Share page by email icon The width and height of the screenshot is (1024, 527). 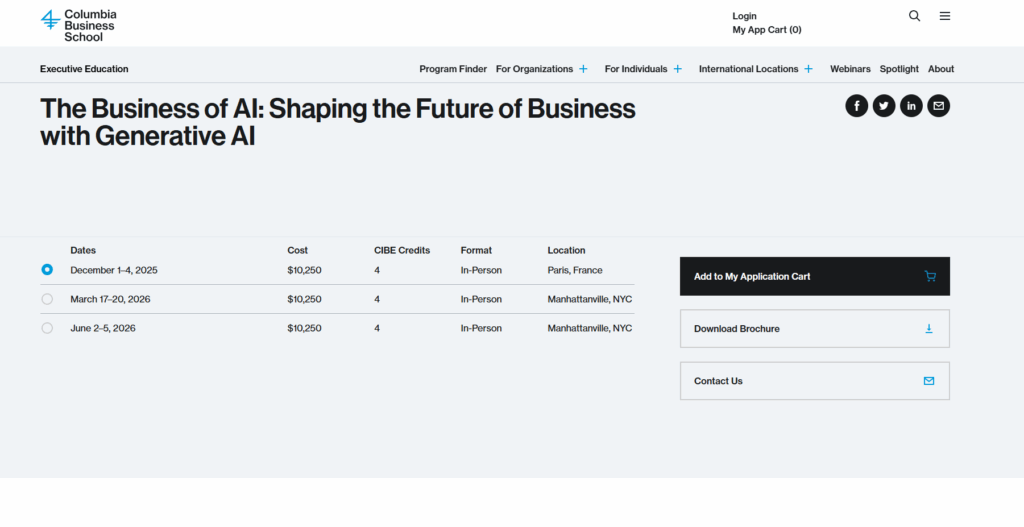point(938,106)
